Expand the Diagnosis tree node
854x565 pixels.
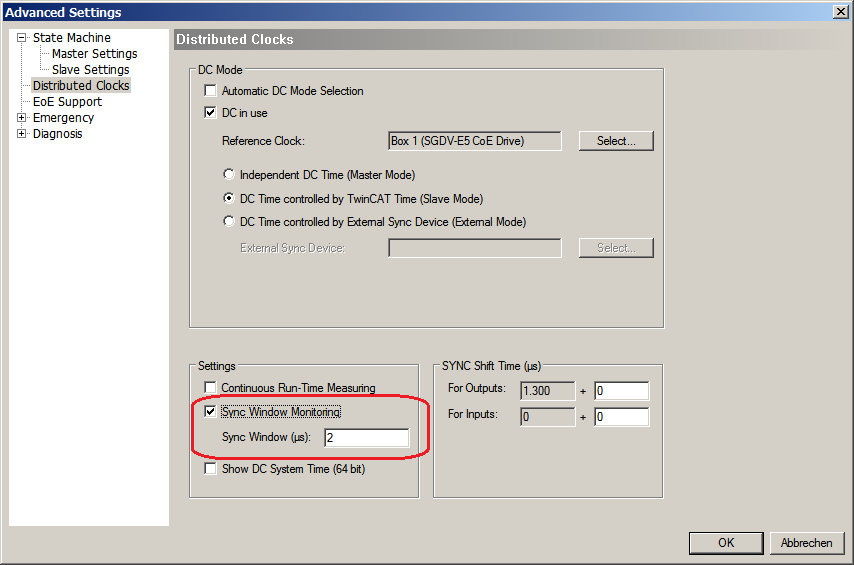click(x=22, y=134)
